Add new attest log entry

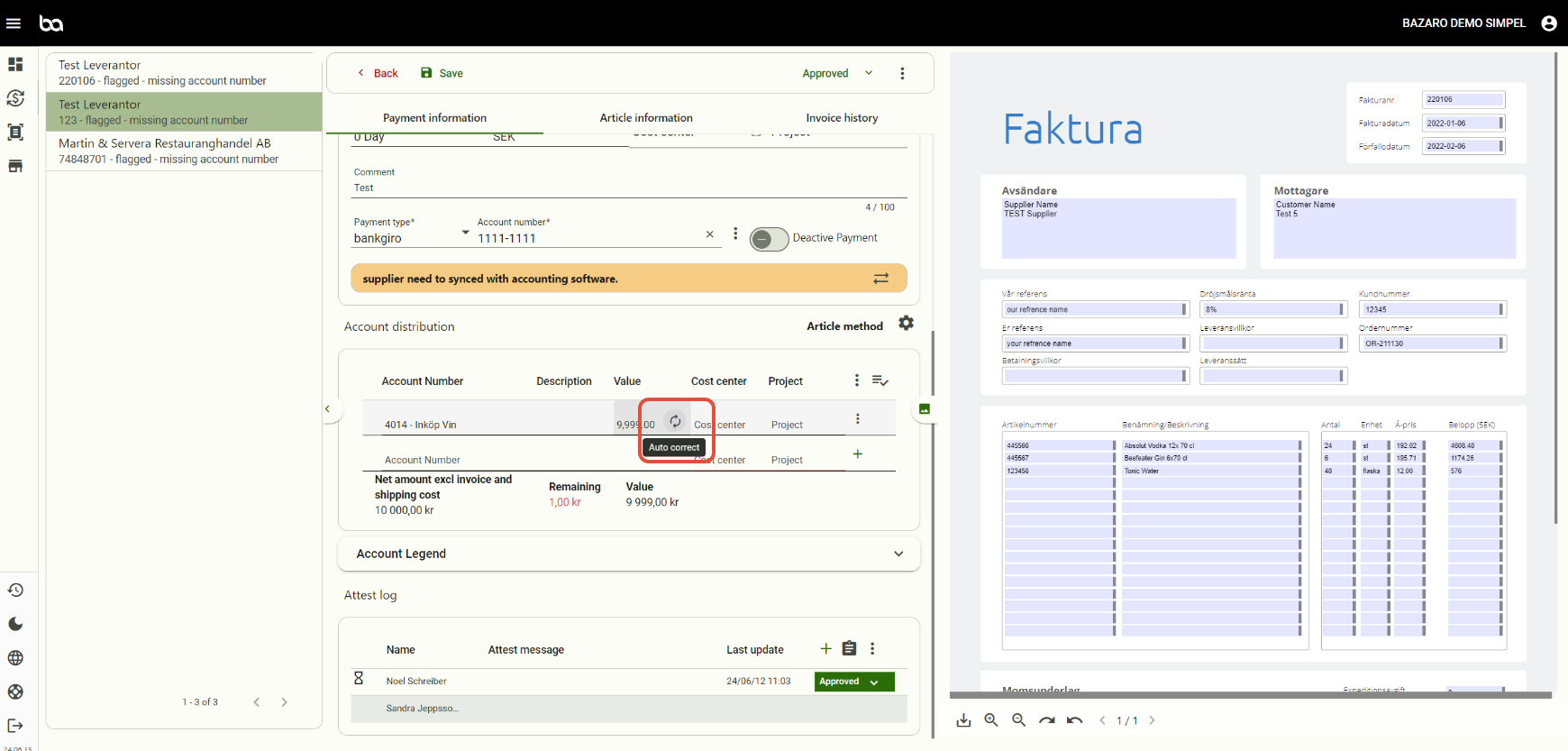(x=825, y=649)
